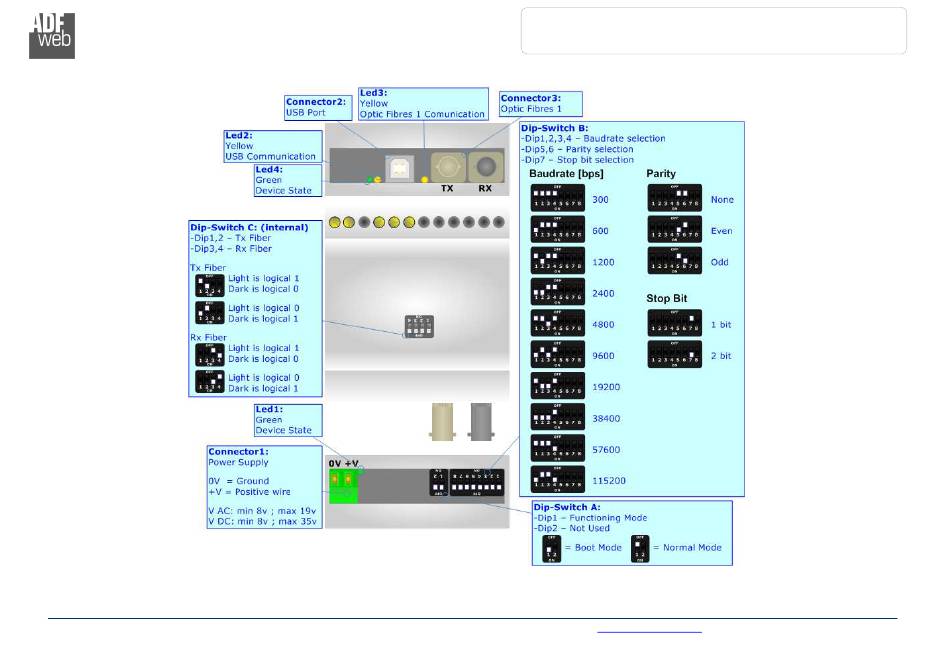This screenshot has width=950, height=659.
Task: Click the TX optic fibre connector
Action: coord(446,166)
